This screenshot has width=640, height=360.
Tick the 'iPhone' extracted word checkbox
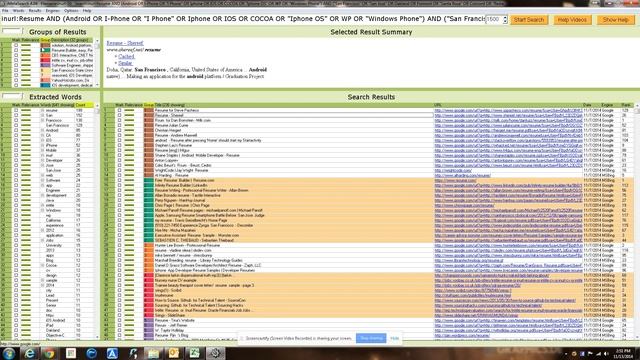tap(16, 145)
